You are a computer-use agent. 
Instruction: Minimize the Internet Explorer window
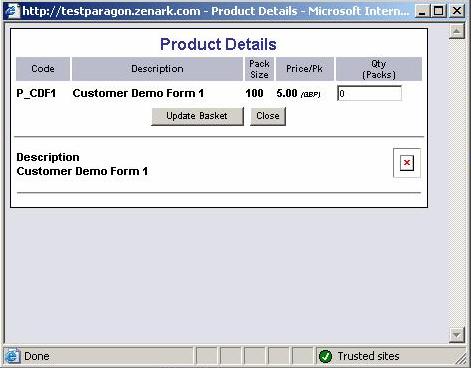click(422, 11)
